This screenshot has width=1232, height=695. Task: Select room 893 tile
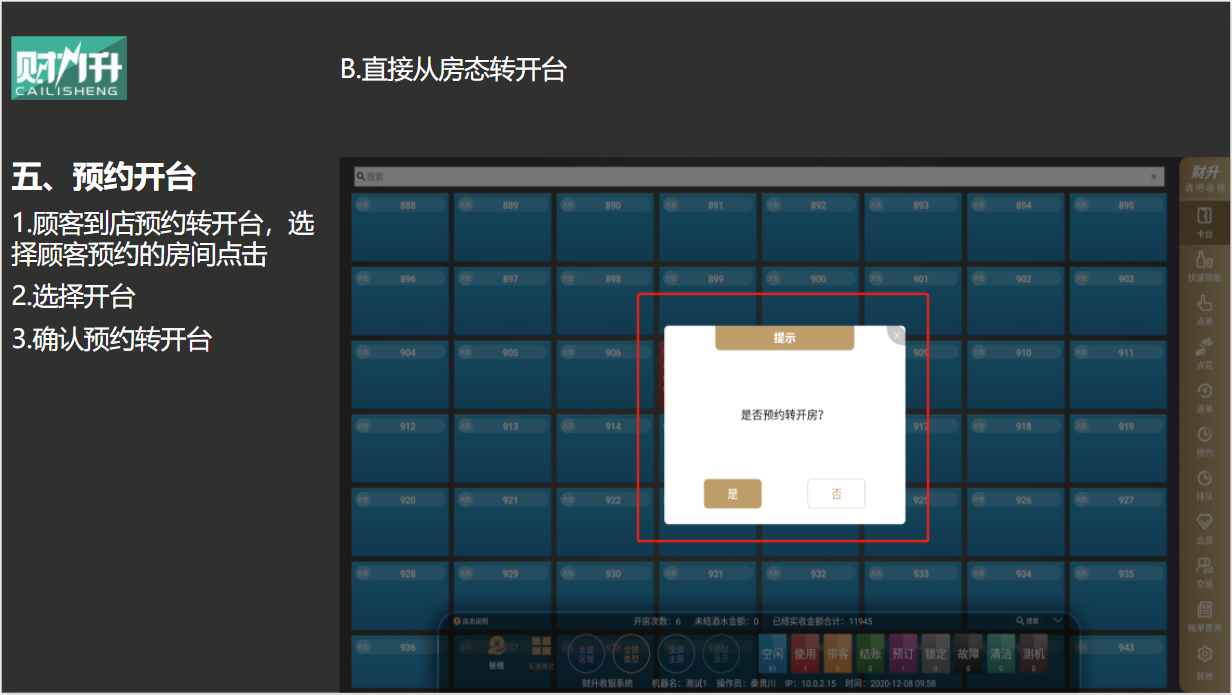tap(914, 227)
